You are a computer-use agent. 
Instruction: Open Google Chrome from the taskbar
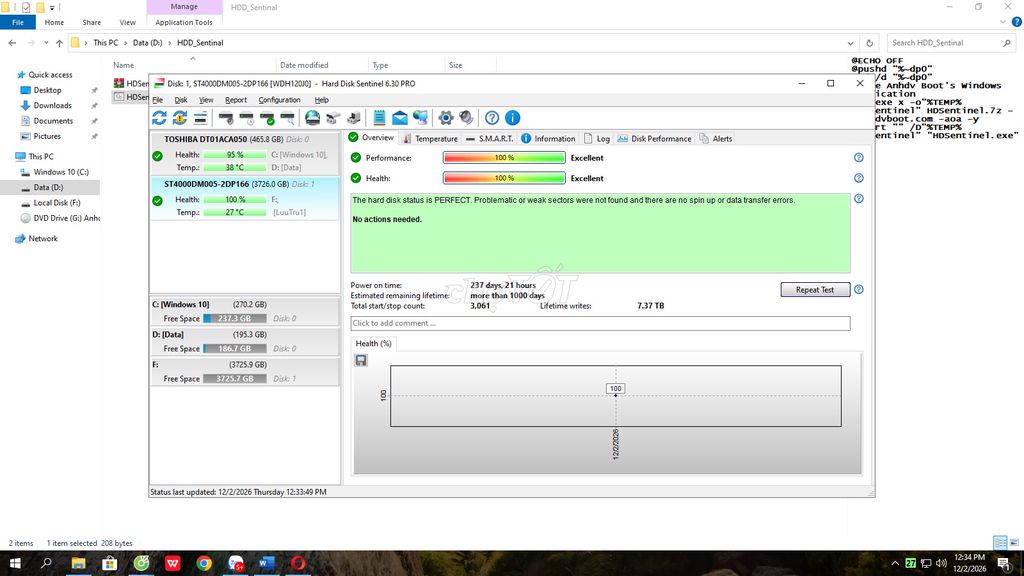point(204,563)
